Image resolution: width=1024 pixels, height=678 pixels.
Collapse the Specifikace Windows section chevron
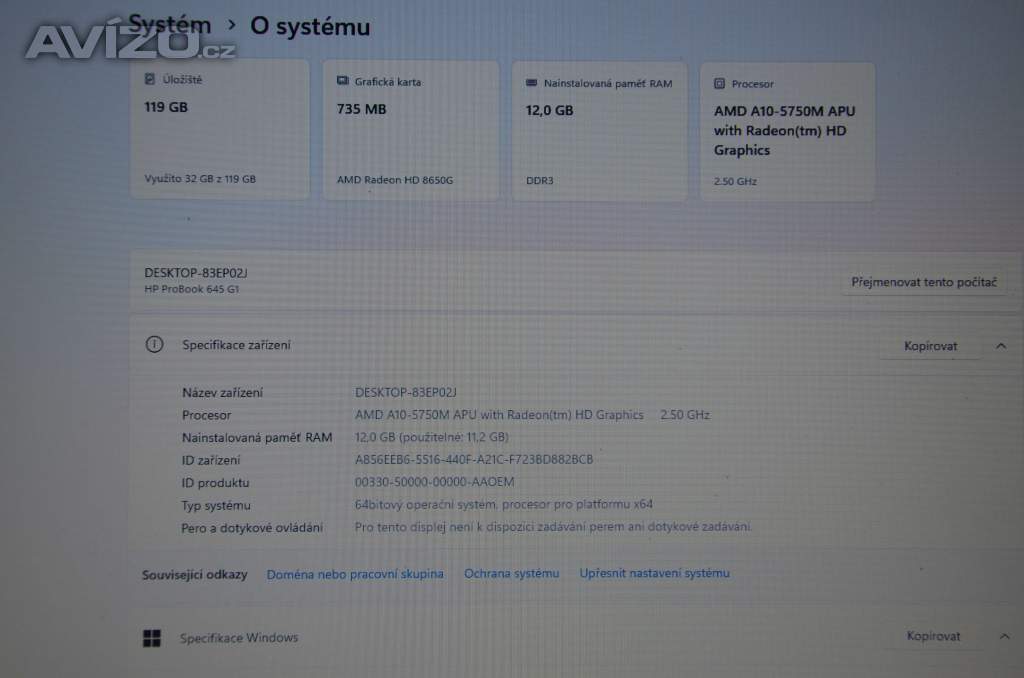pos(1004,636)
